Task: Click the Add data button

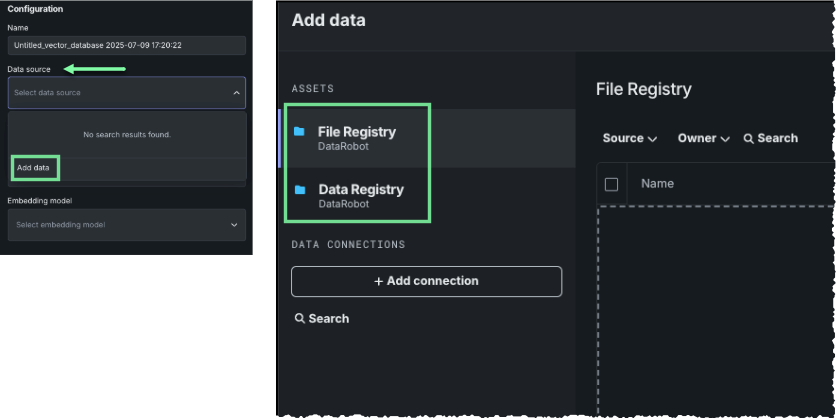Action: [34, 167]
